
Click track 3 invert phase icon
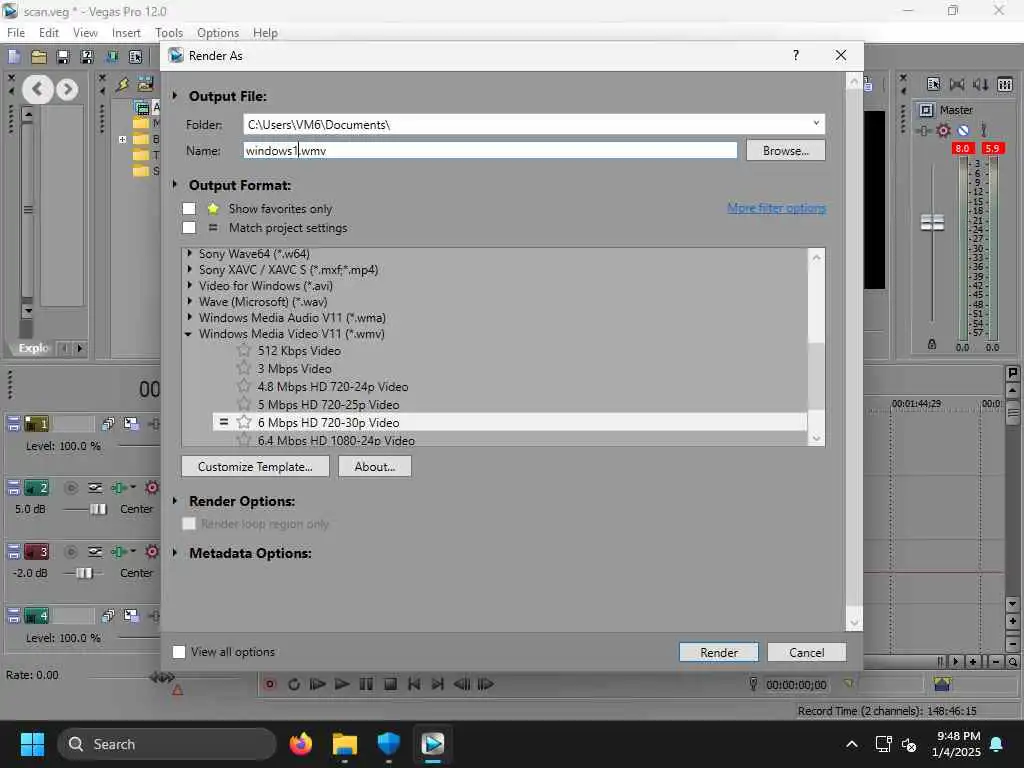[x=95, y=551]
